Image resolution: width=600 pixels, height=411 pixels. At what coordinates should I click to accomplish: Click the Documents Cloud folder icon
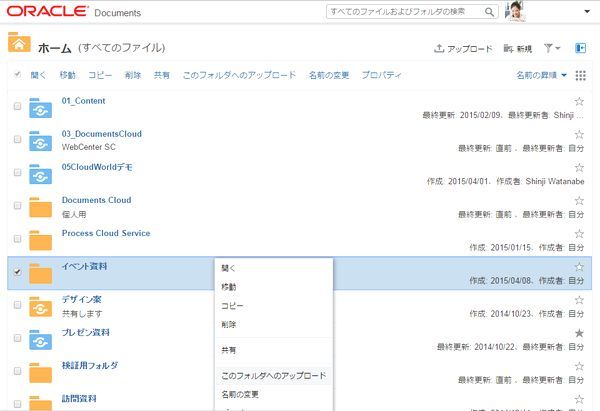pyautogui.click(x=41, y=207)
